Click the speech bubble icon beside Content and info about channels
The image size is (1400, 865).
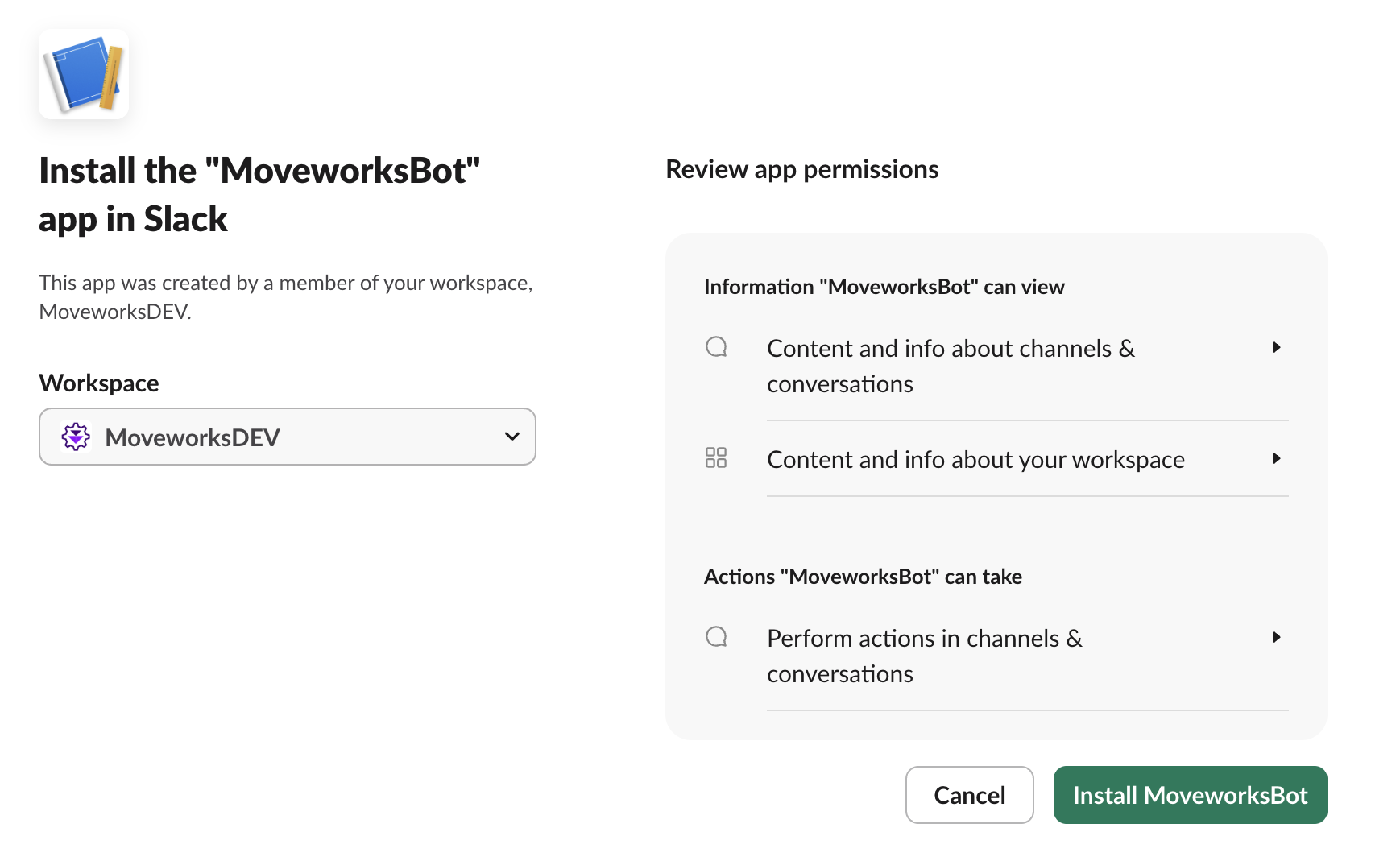716,347
